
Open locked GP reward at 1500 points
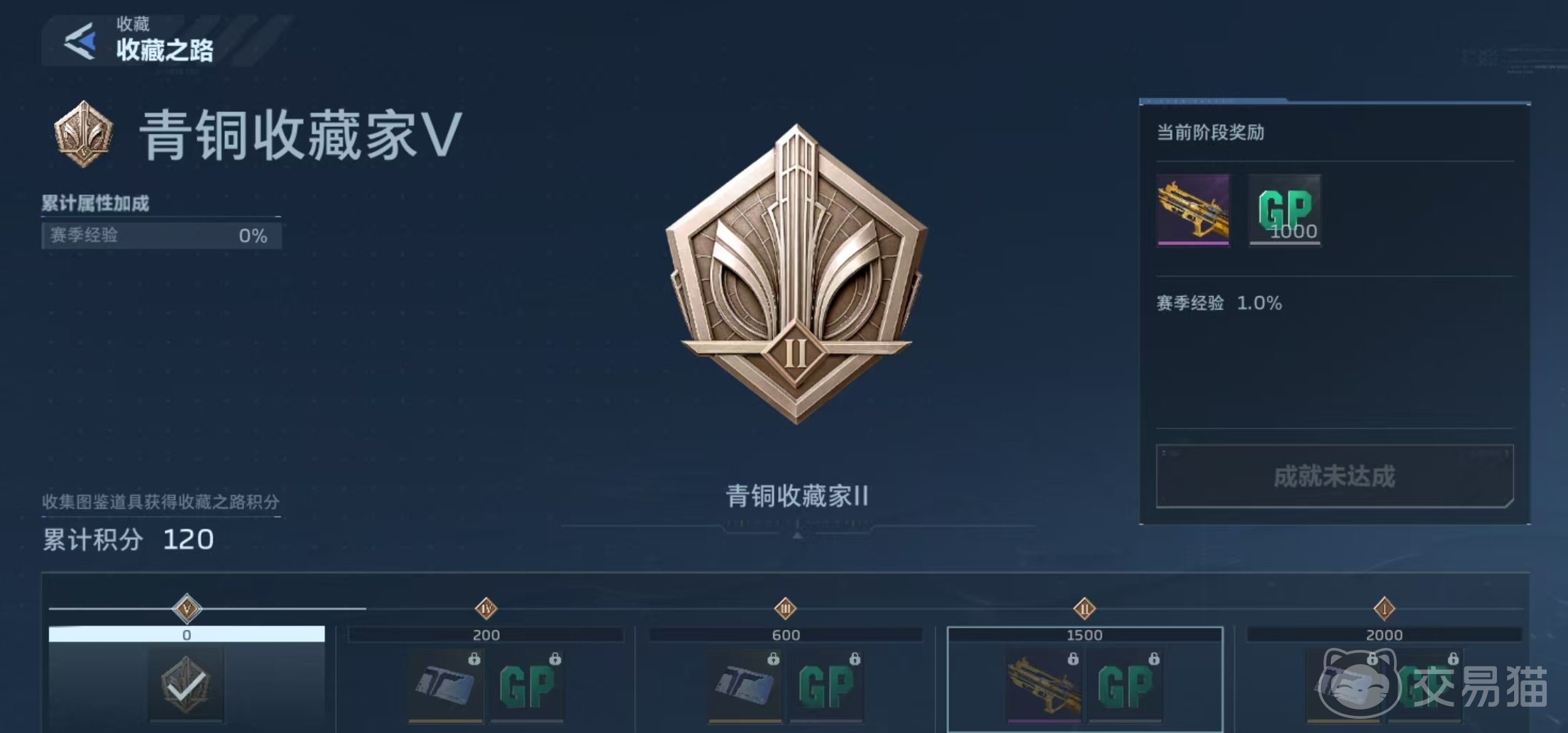click(1126, 686)
